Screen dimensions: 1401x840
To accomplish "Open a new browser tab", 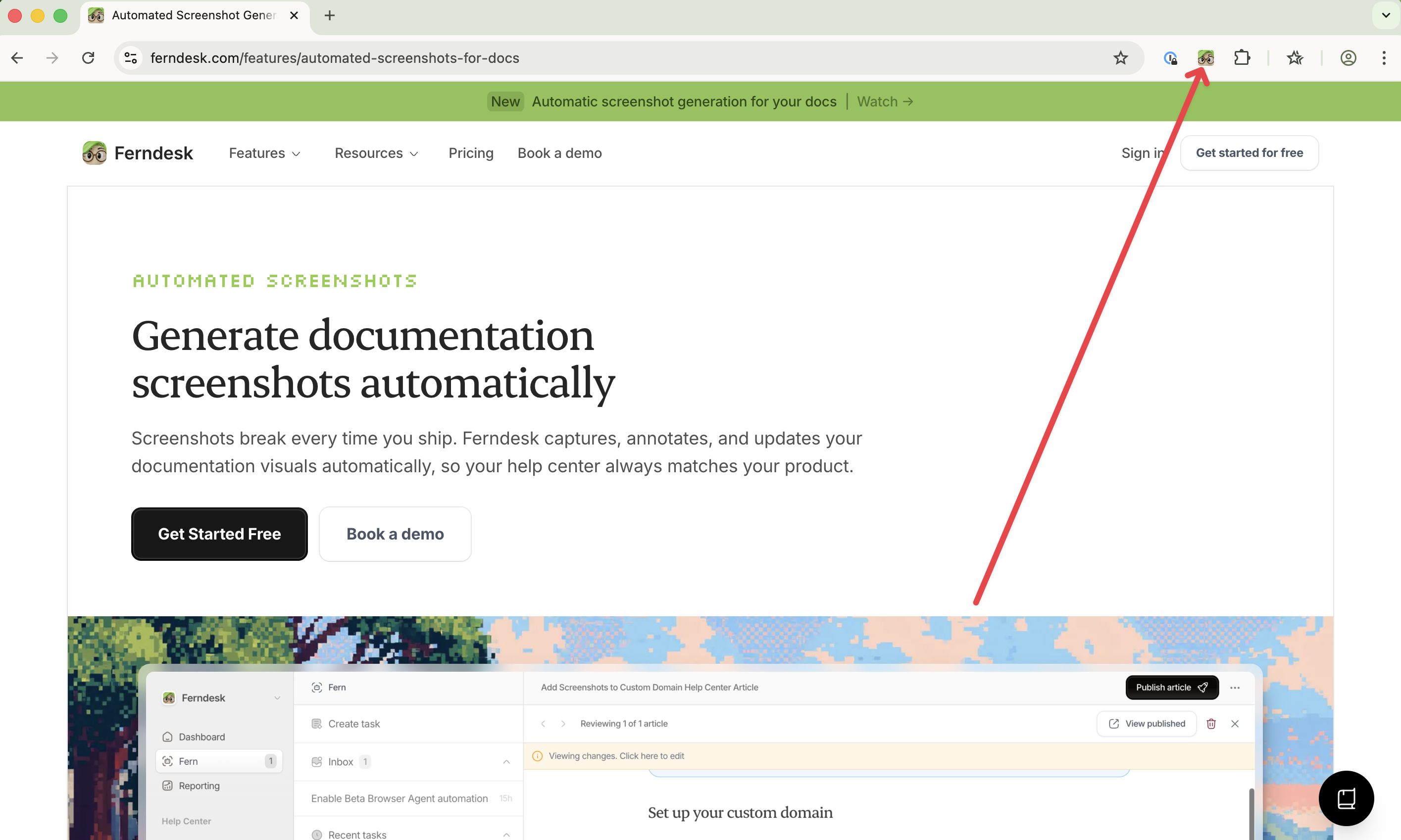I will click(x=329, y=15).
